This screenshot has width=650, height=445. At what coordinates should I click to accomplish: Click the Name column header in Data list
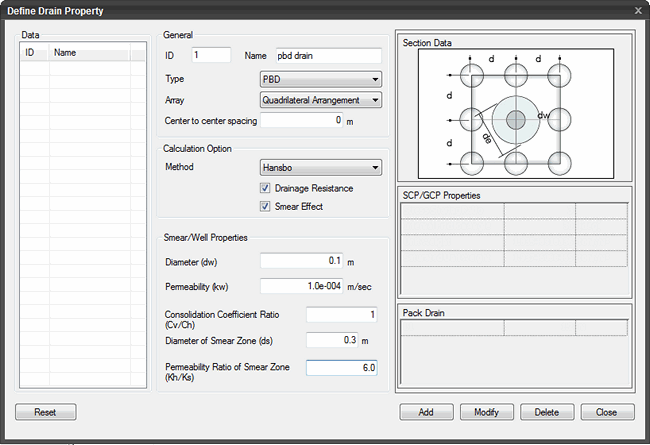[88, 52]
